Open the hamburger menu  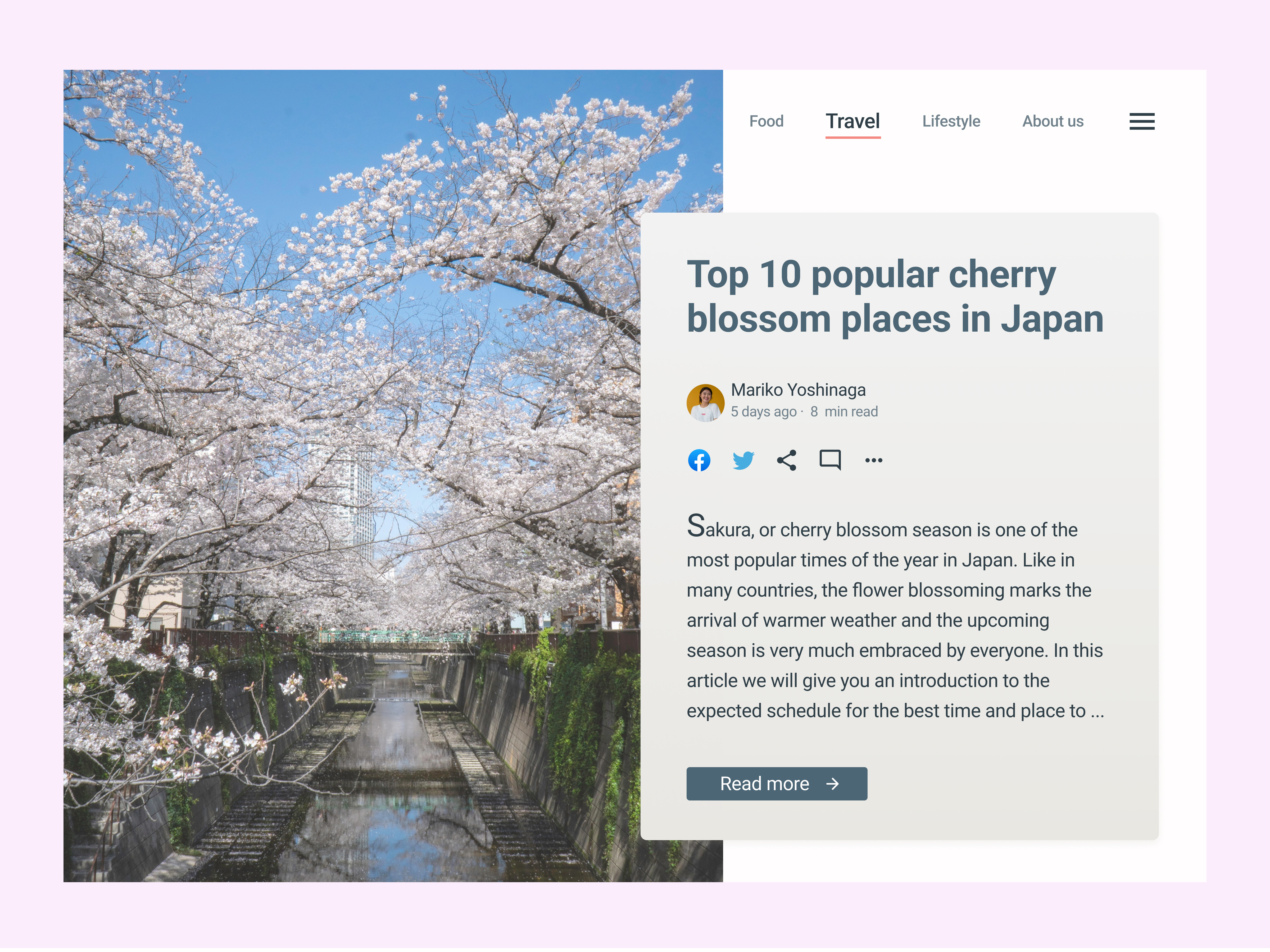pyautogui.click(x=1141, y=121)
